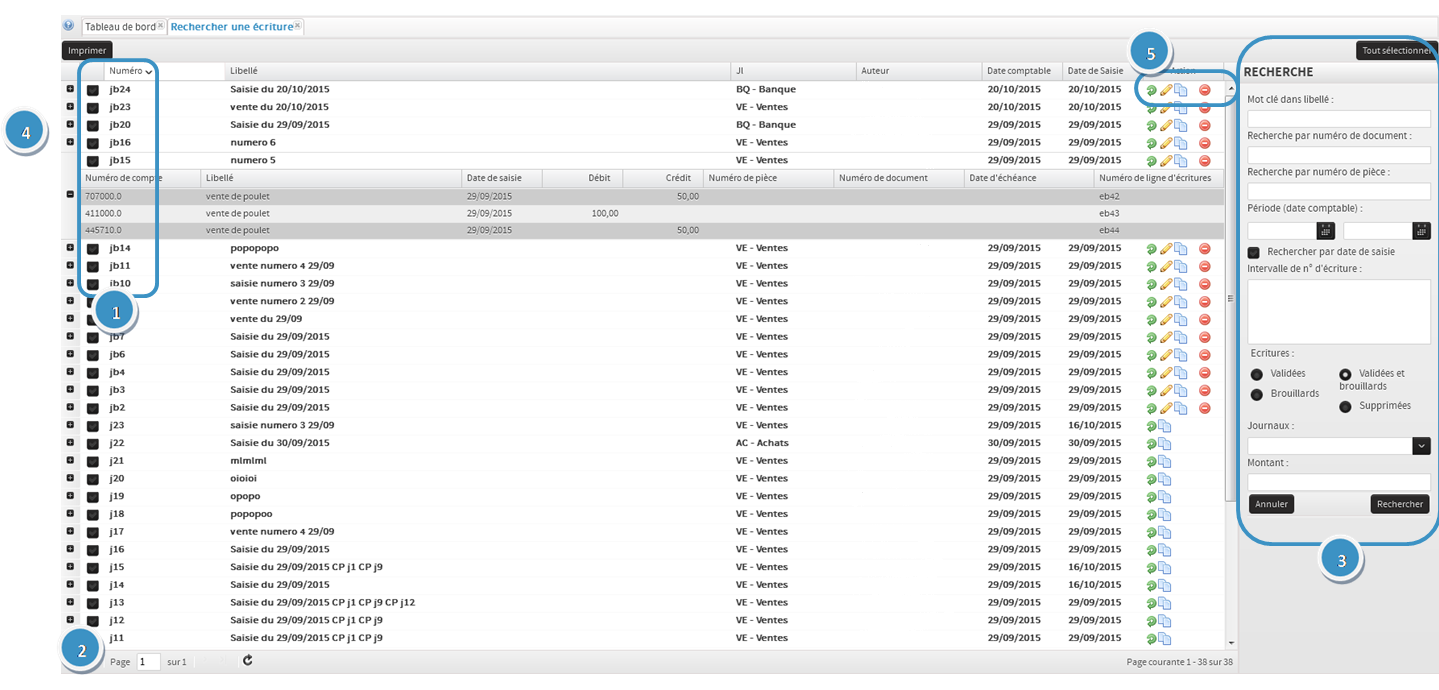The height and width of the screenshot is (690, 1439).
Task: Validate entry jb14 with the green icon
Action: click(x=1150, y=248)
